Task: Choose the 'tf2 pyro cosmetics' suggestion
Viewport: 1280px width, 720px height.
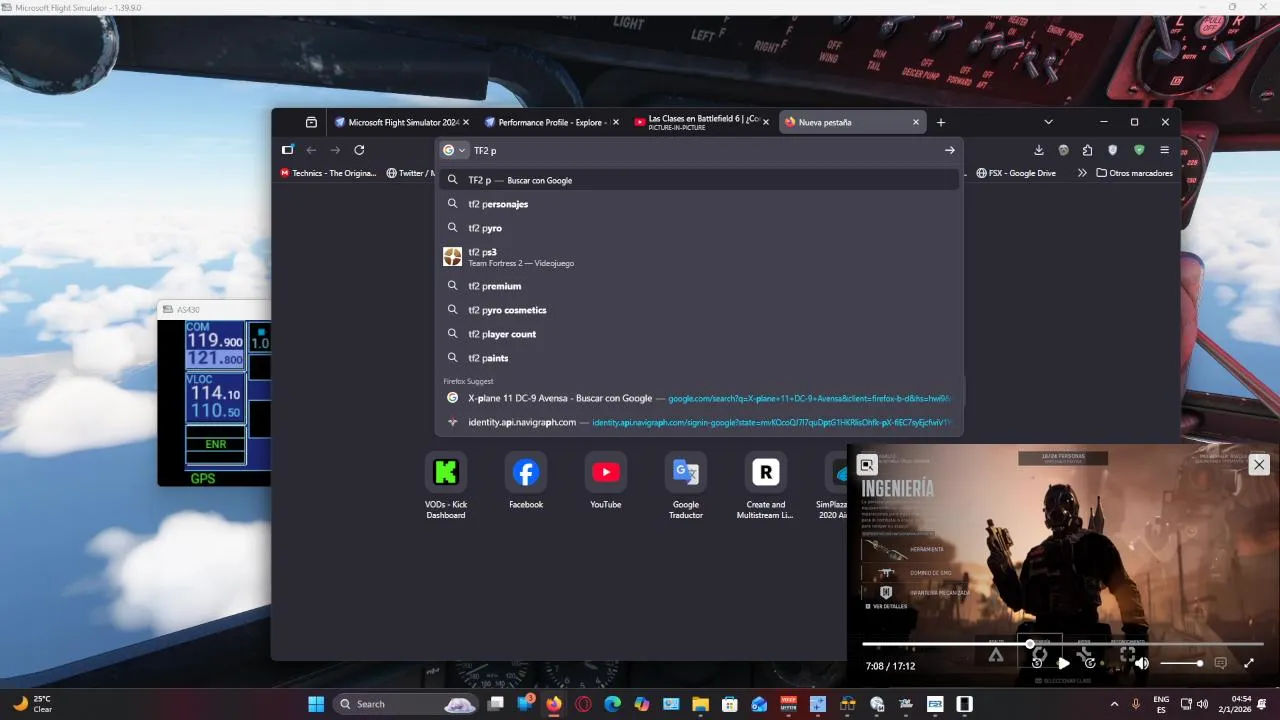Action: click(x=700, y=310)
